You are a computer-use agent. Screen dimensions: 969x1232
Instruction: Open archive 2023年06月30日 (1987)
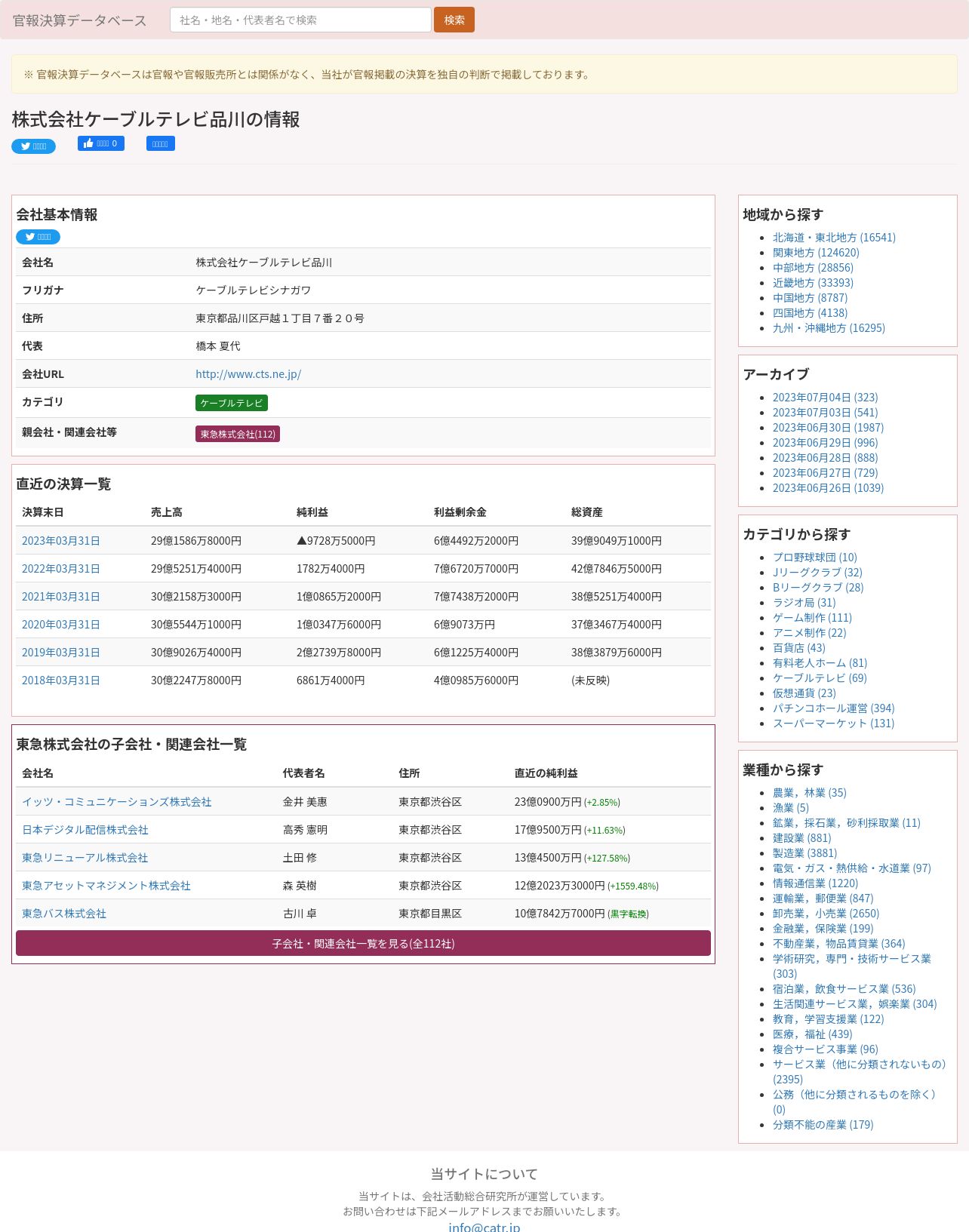tap(828, 428)
